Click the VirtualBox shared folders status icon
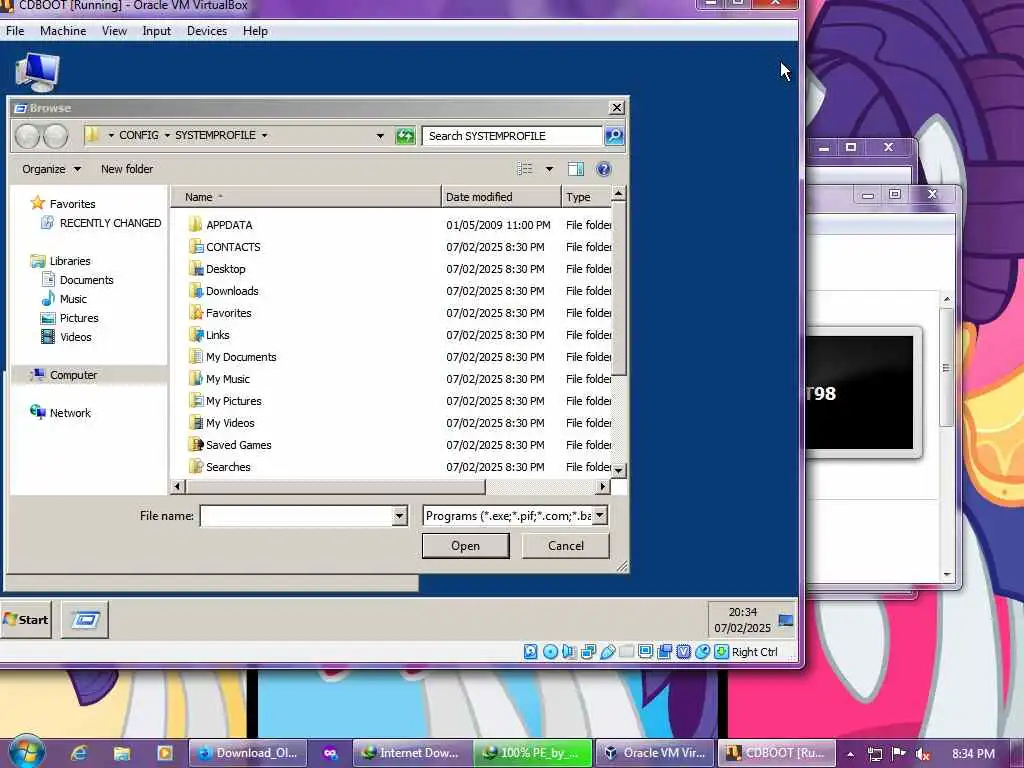The image size is (1024, 768). click(x=626, y=652)
